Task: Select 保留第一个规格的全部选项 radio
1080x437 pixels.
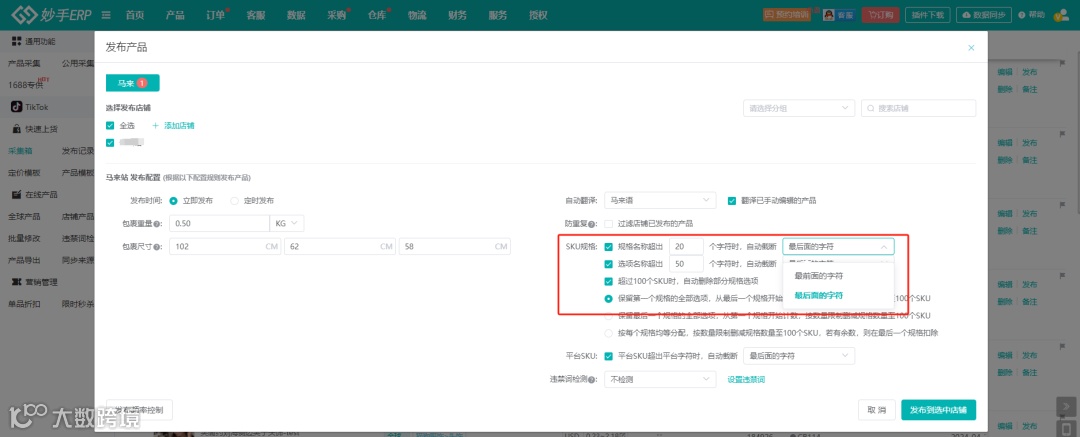Action: click(608, 298)
